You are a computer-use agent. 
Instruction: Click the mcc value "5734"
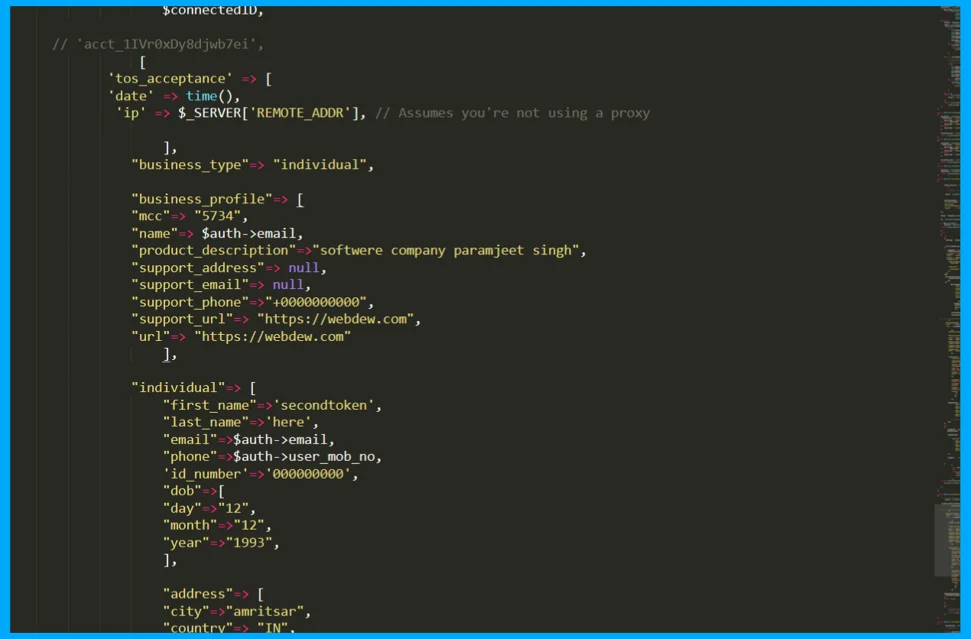(x=220, y=216)
